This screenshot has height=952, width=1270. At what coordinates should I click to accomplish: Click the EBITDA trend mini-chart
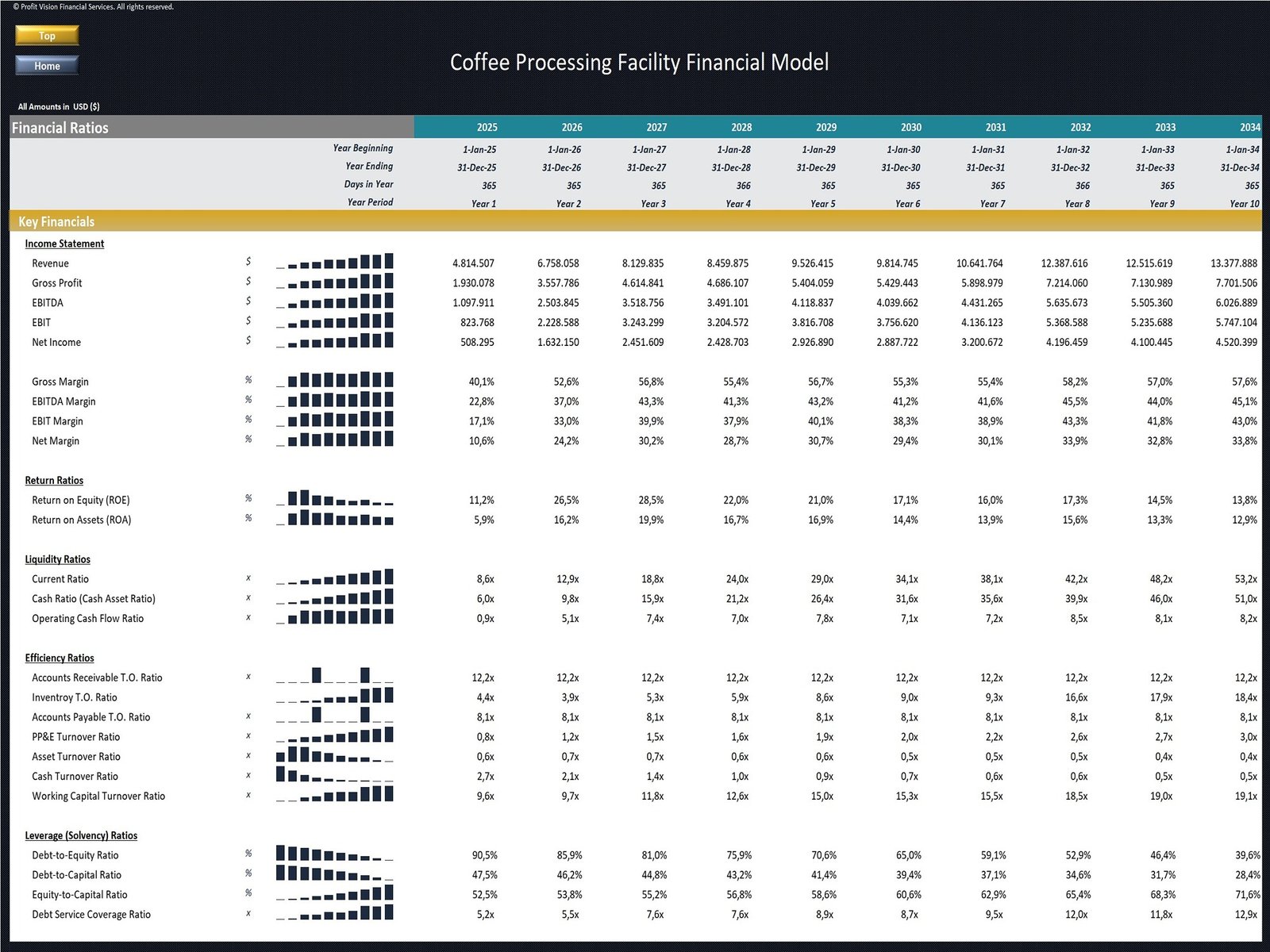click(333, 302)
